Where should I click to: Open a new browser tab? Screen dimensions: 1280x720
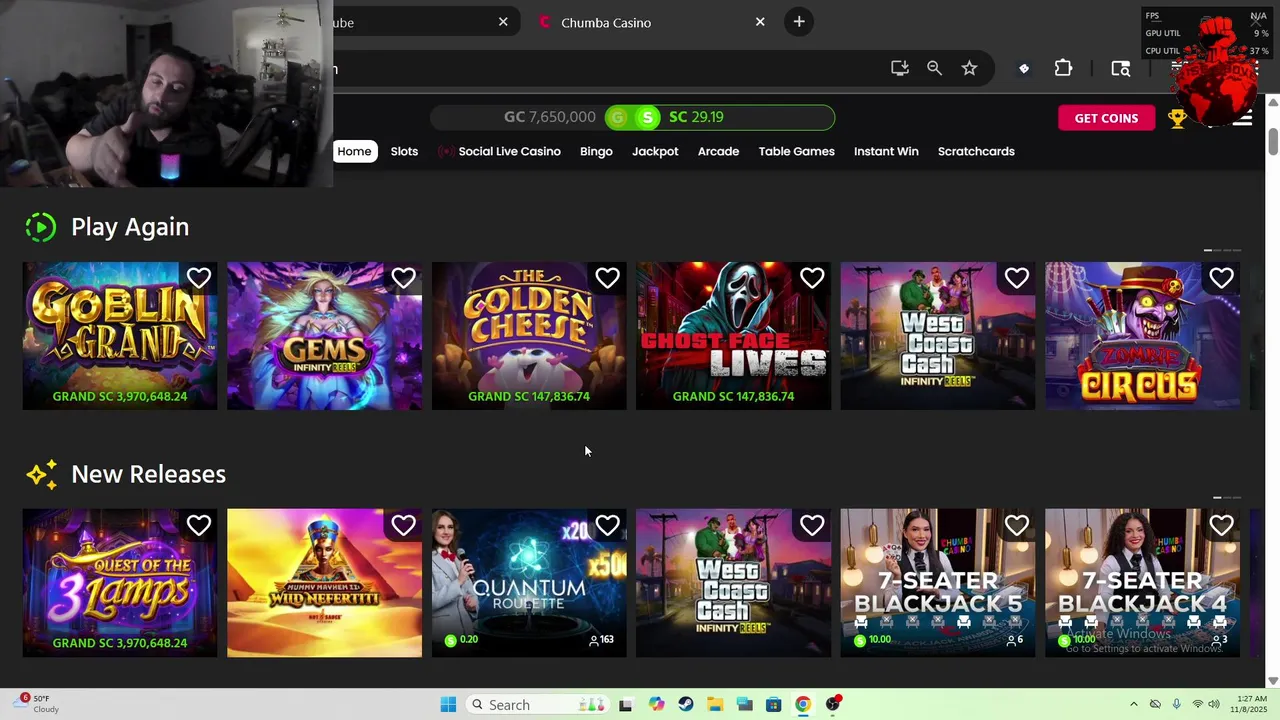[x=798, y=22]
